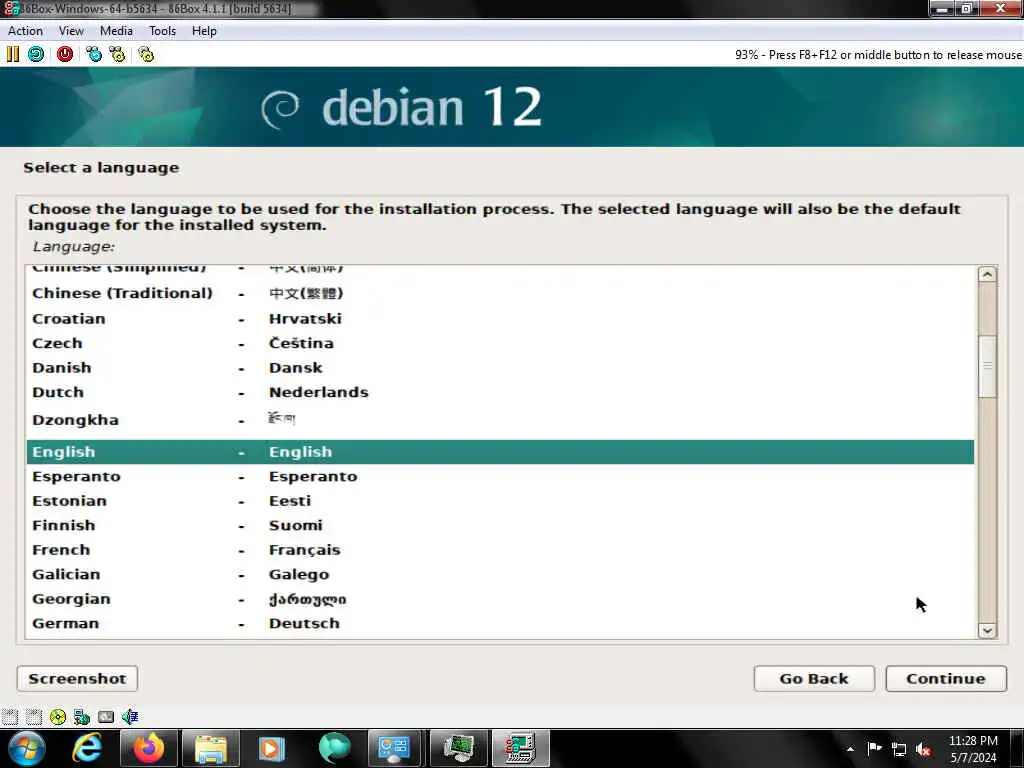
Task: Select Croatian - Hrvatski language
Action: (x=500, y=319)
